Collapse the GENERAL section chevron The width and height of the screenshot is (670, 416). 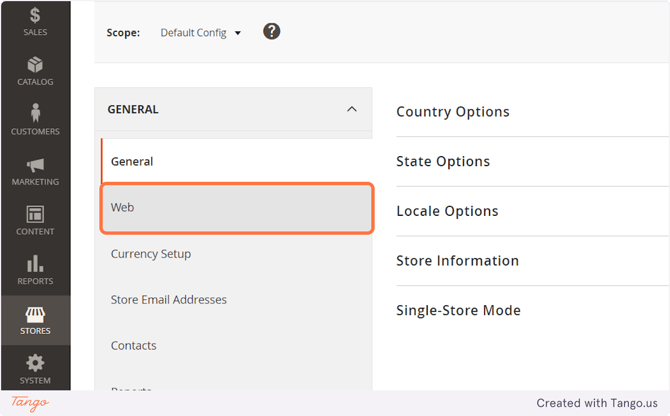point(352,109)
